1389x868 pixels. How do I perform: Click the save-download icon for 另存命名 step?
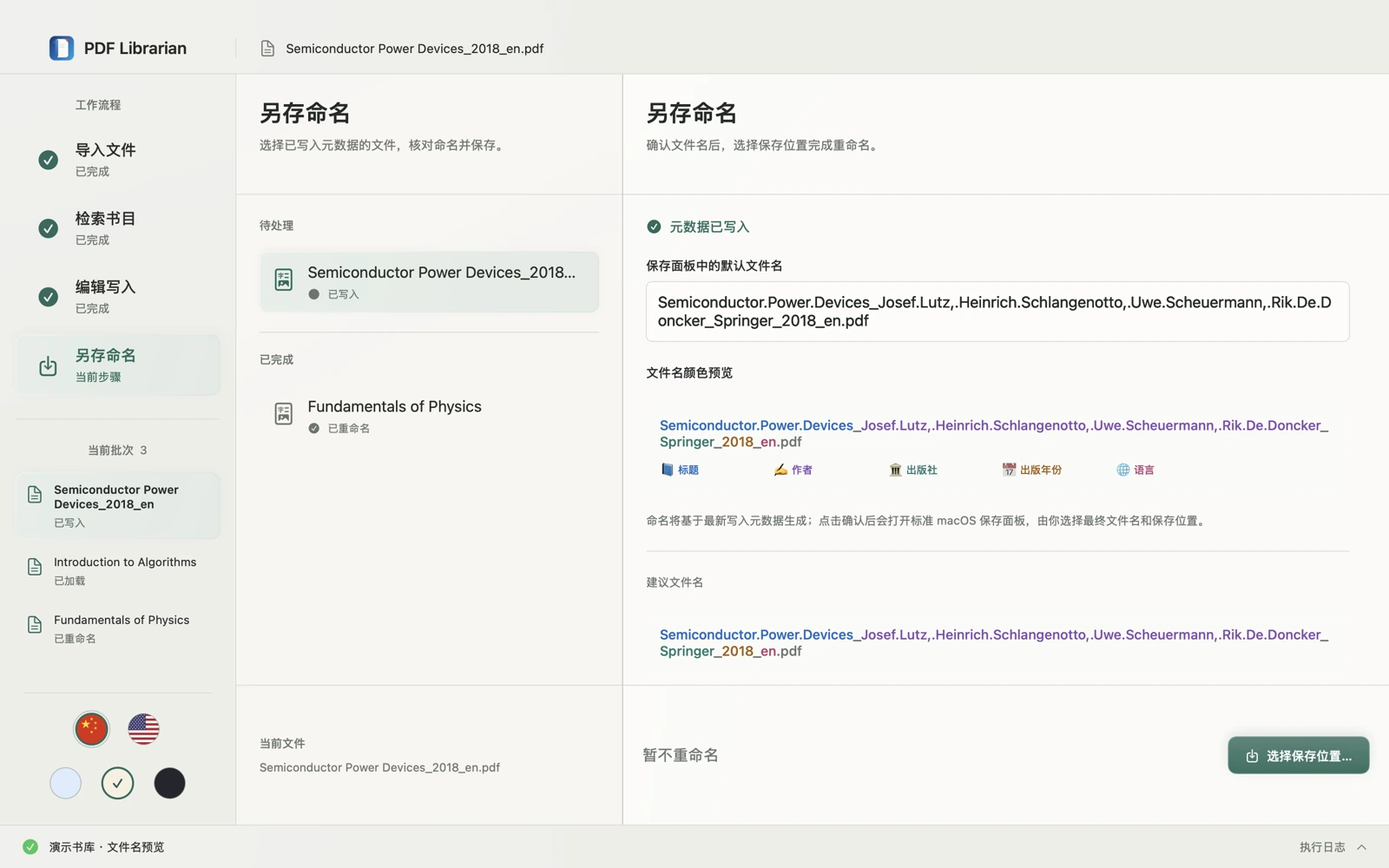(49, 365)
